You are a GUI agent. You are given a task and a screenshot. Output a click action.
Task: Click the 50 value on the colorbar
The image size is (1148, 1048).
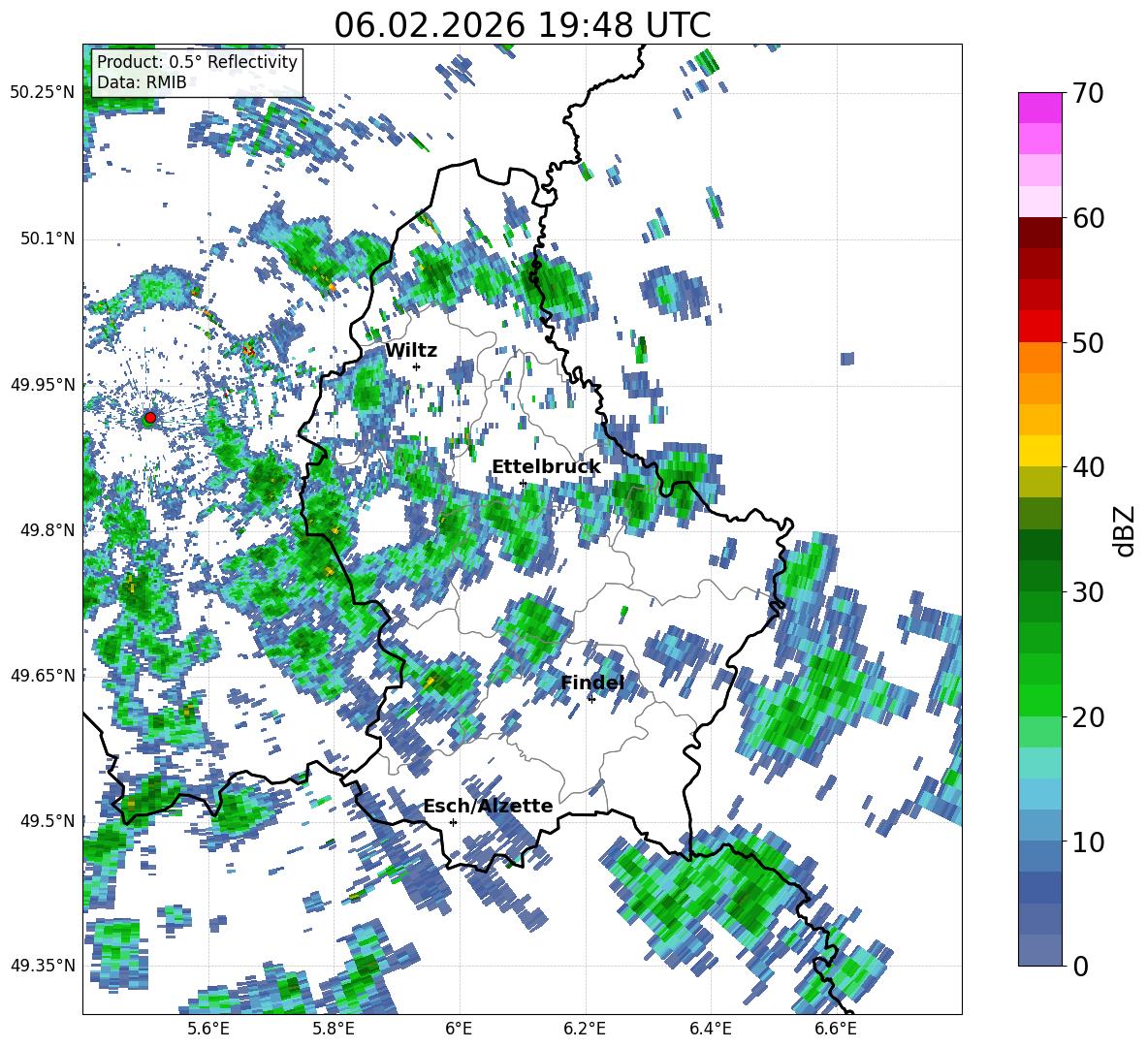pyautogui.click(x=1087, y=342)
